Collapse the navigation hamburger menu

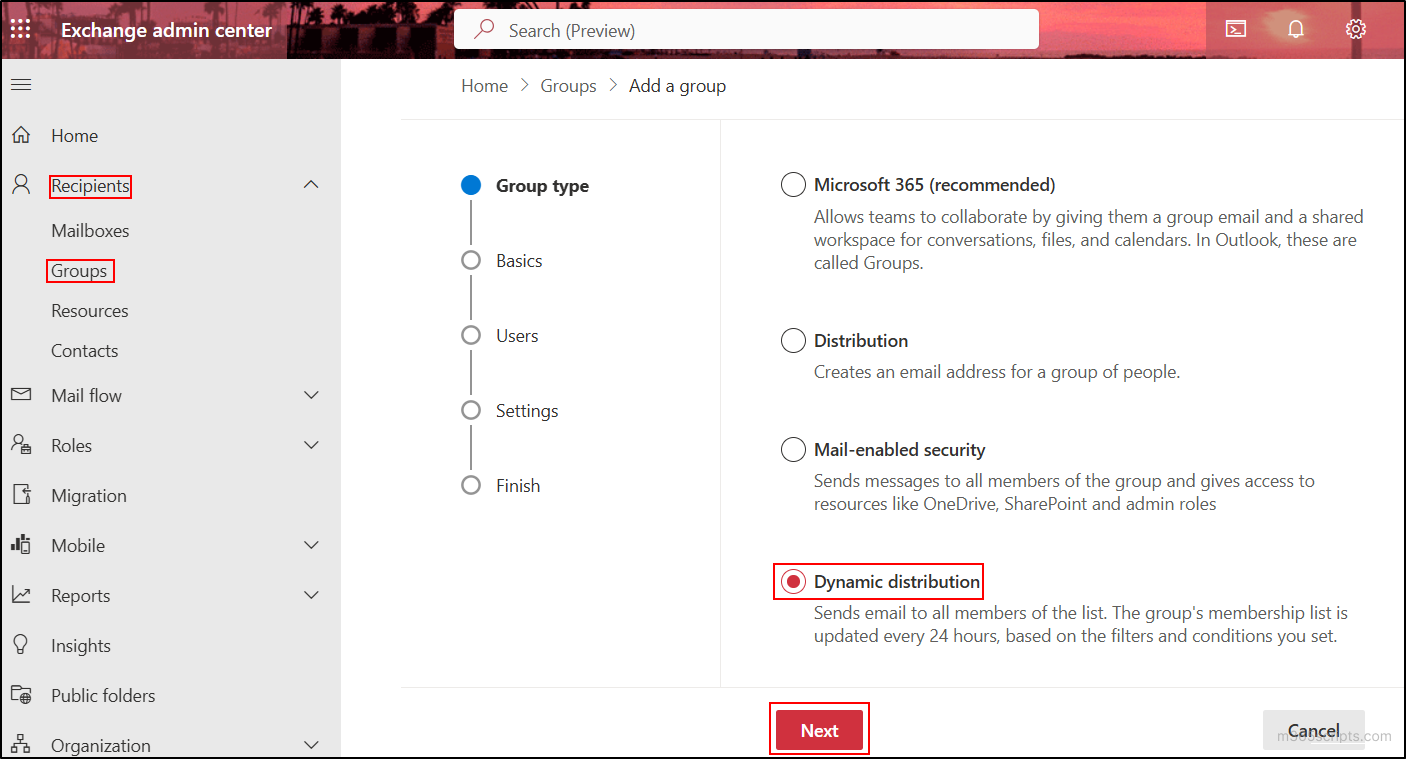tap(21, 85)
